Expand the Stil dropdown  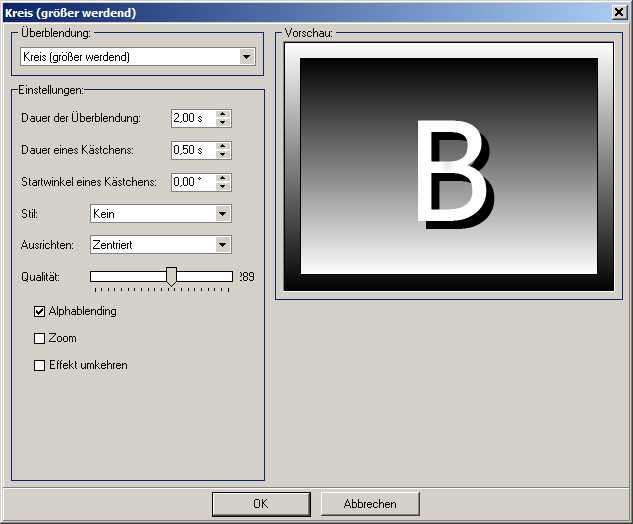click(x=222, y=214)
